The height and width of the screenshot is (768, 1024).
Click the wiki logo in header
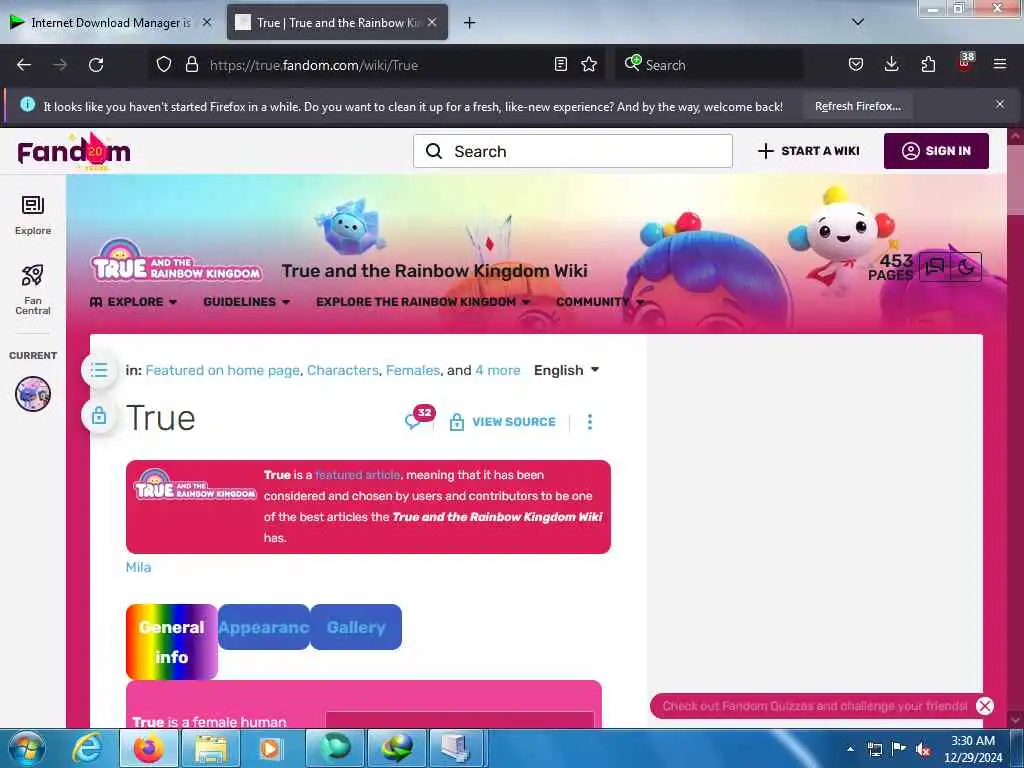click(x=176, y=260)
